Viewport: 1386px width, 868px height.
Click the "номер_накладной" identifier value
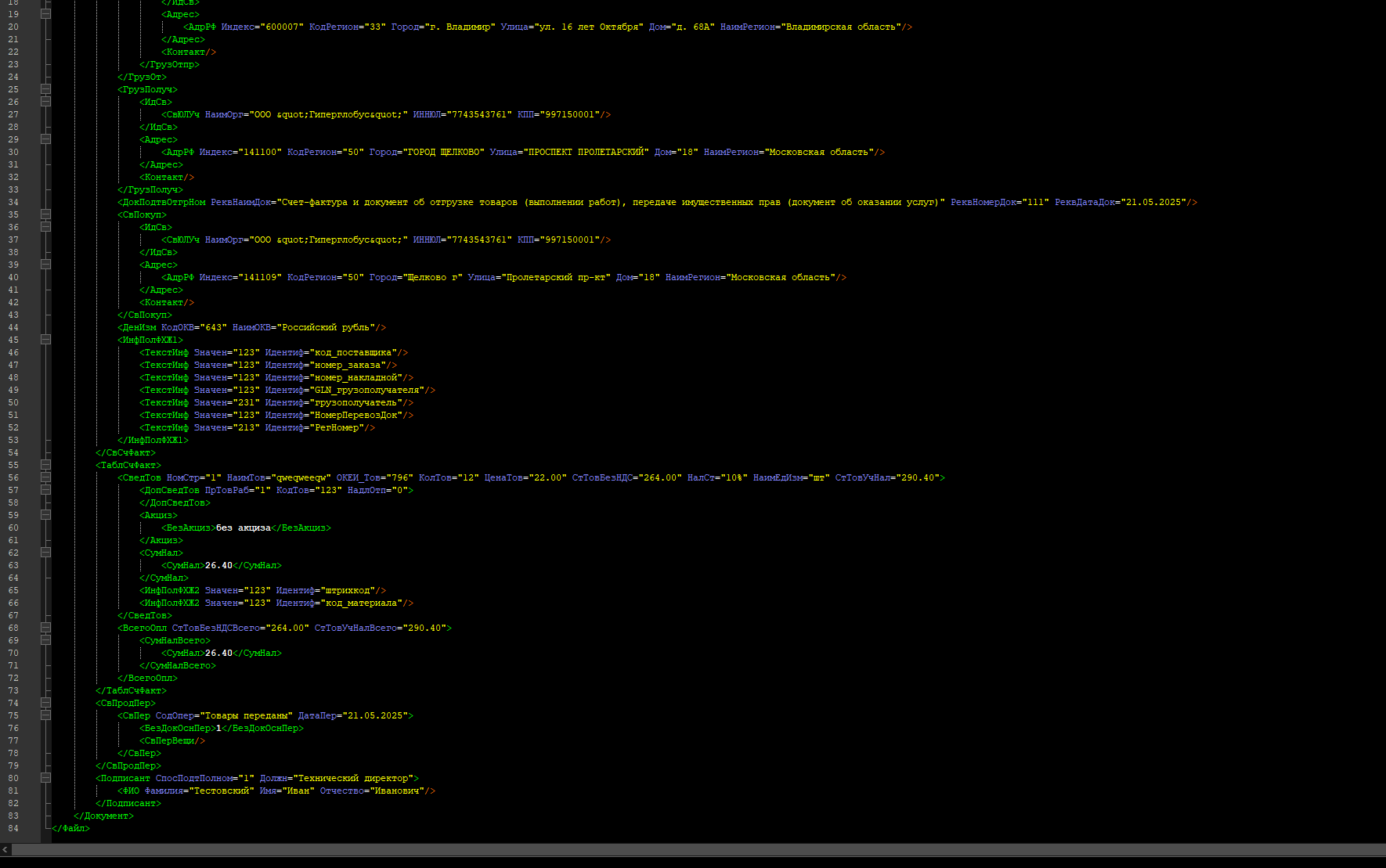356,377
